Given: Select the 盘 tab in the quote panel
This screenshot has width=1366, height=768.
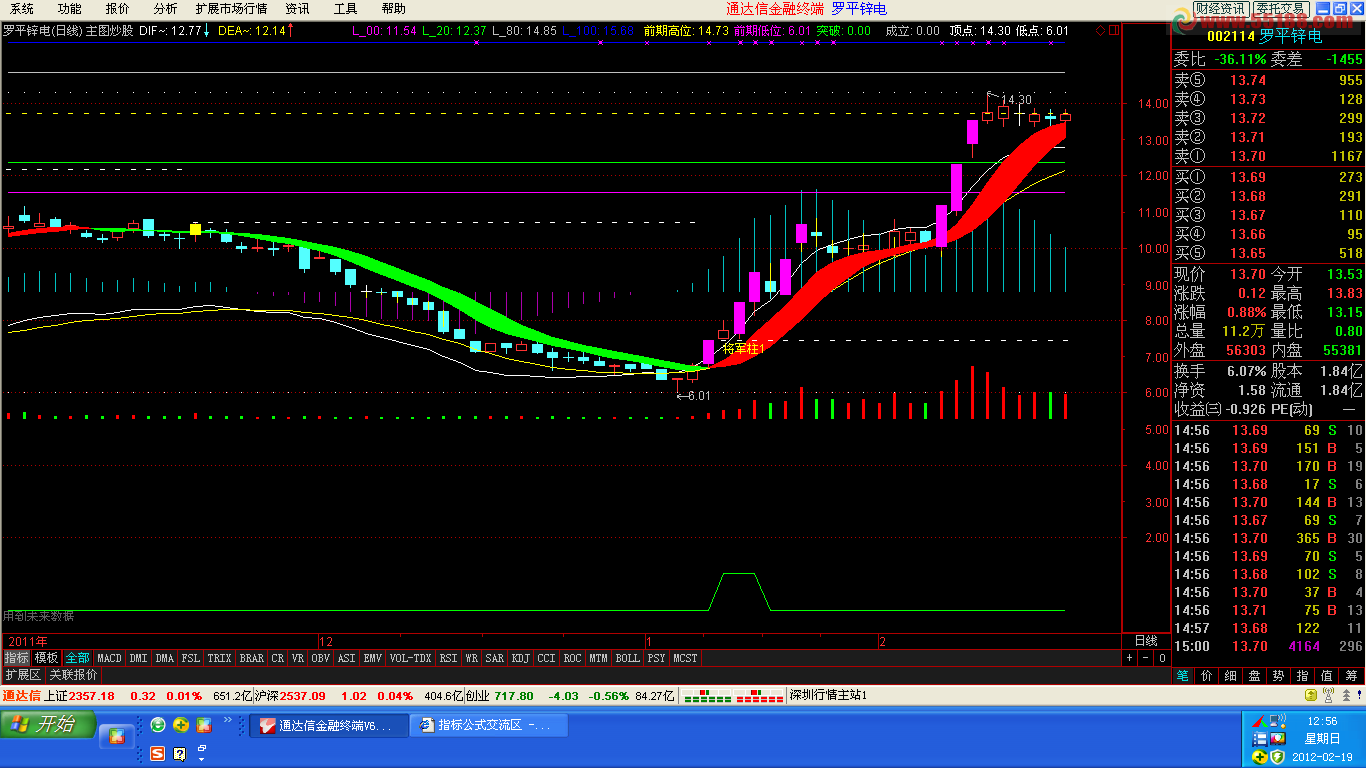Looking at the screenshot, I should (1255, 676).
